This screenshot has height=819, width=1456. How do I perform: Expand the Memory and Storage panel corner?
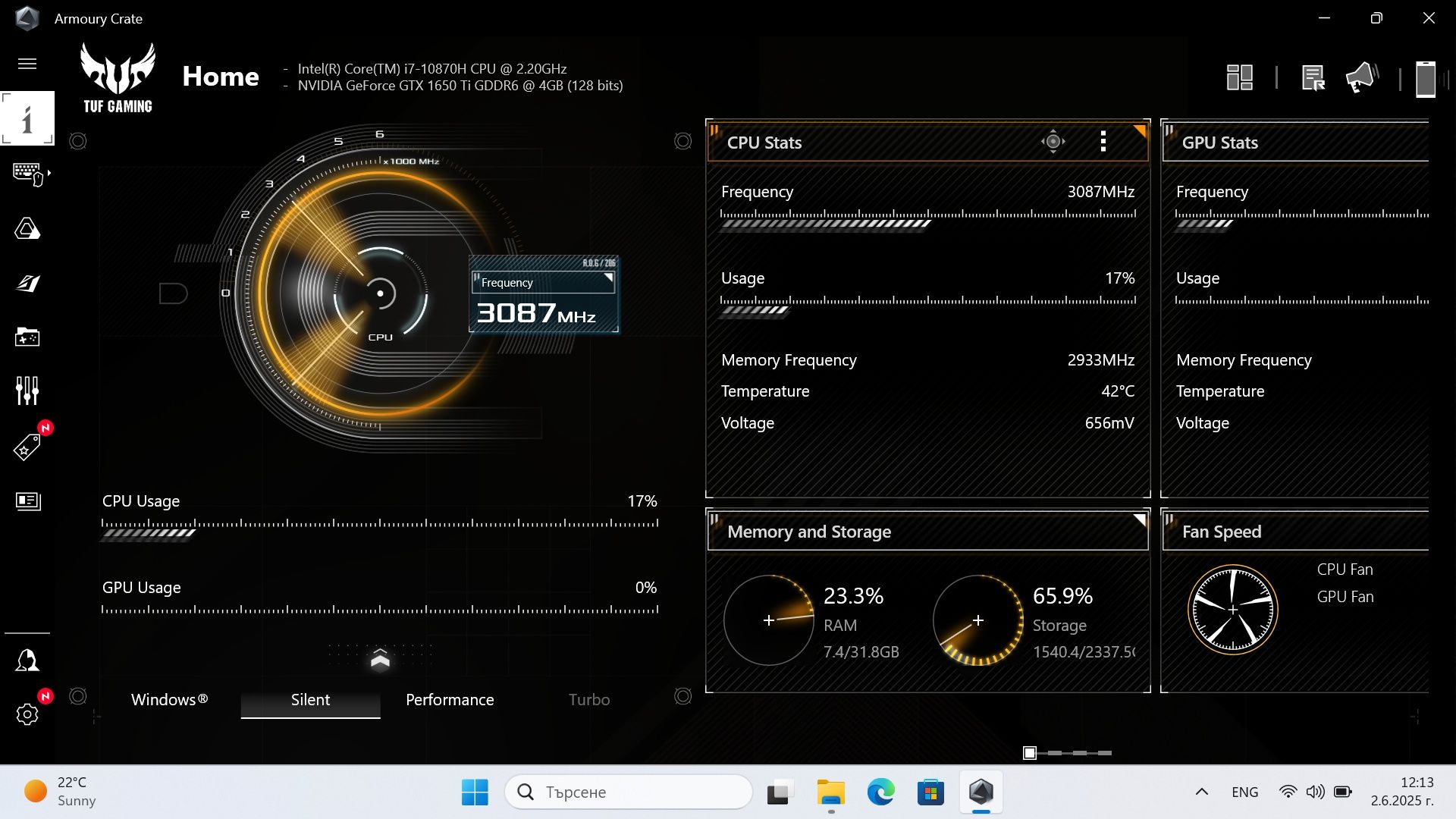pyautogui.click(x=1139, y=520)
